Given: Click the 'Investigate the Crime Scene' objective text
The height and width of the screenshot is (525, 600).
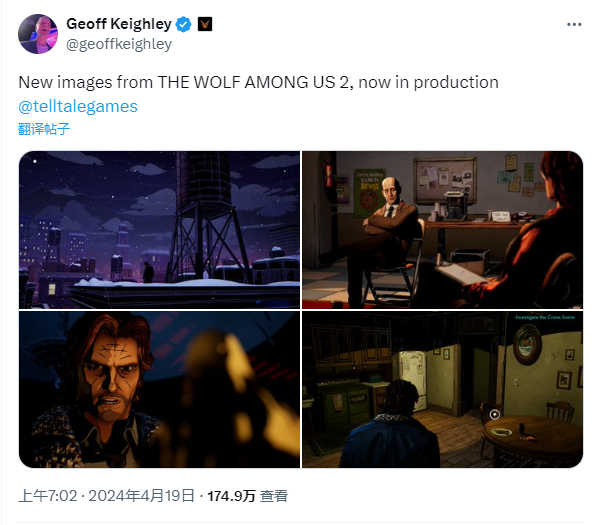Looking at the screenshot, I should (545, 317).
